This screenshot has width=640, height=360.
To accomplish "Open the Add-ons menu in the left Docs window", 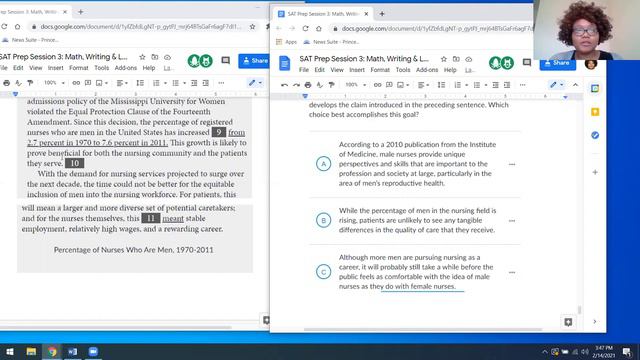I will (126, 68).
